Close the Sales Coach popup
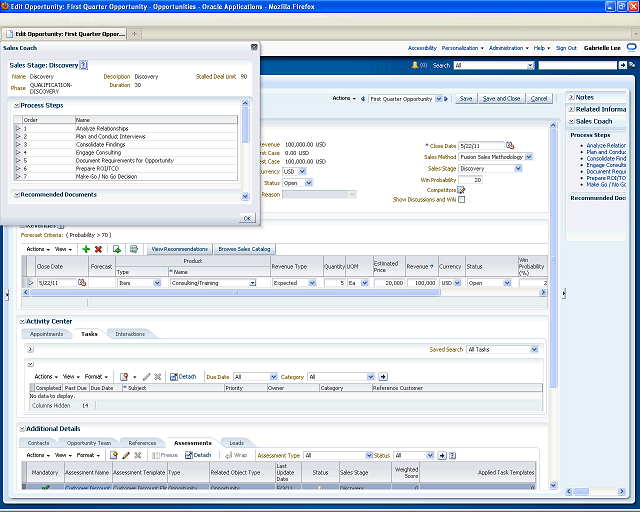The height and width of the screenshot is (512, 640). click(x=254, y=47)
